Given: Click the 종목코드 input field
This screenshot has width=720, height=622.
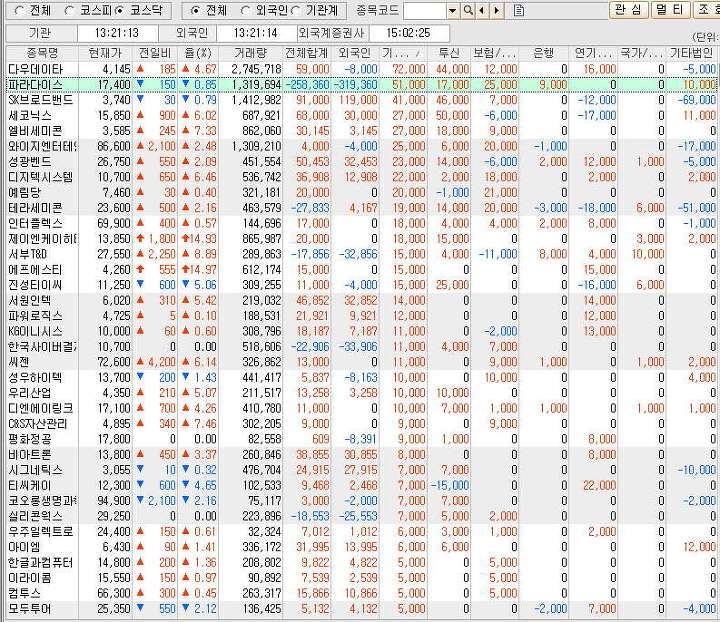Looking at the screenshot, I should click(x=425, y=10).
